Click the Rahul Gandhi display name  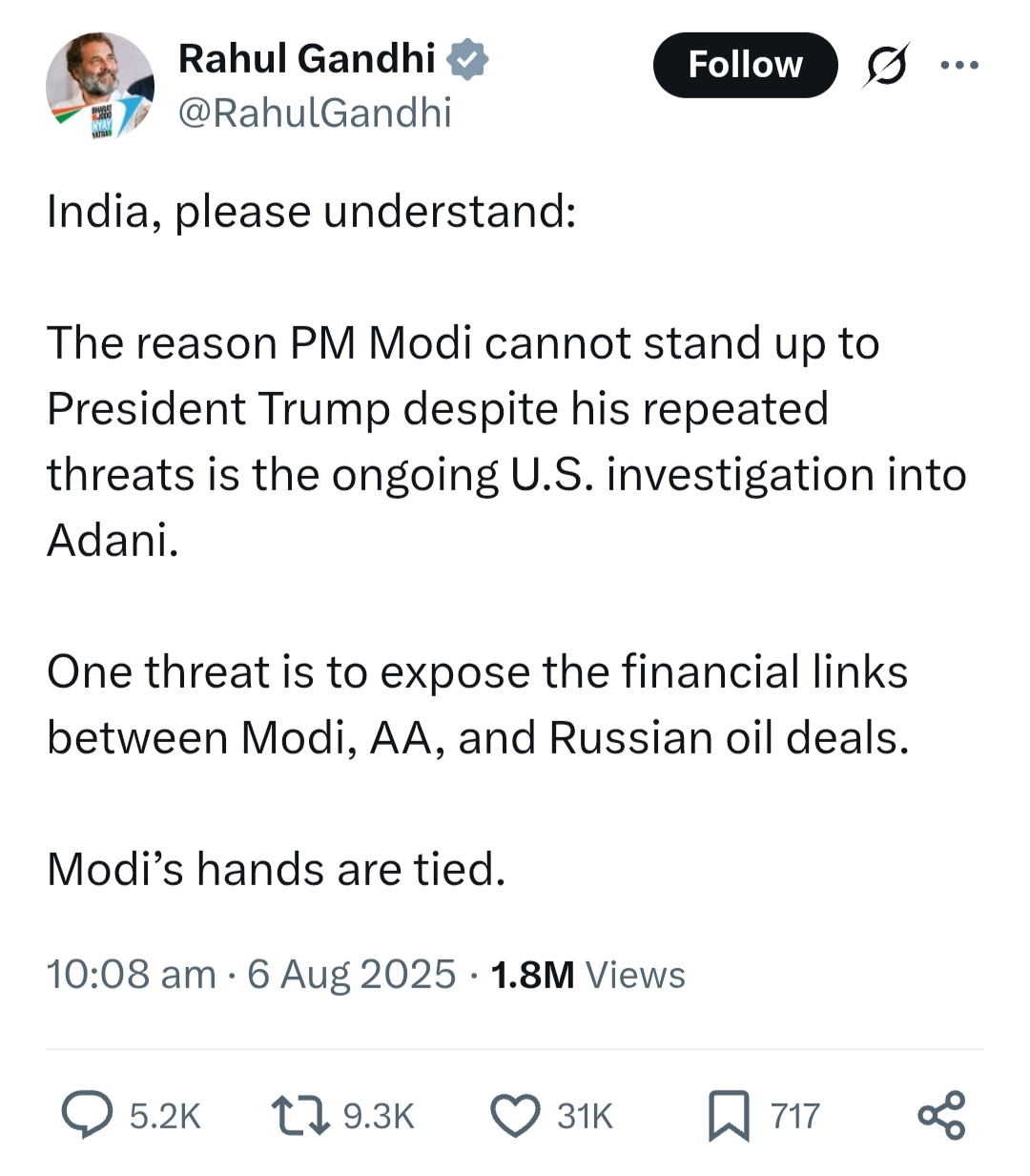[x=306, y=59]
